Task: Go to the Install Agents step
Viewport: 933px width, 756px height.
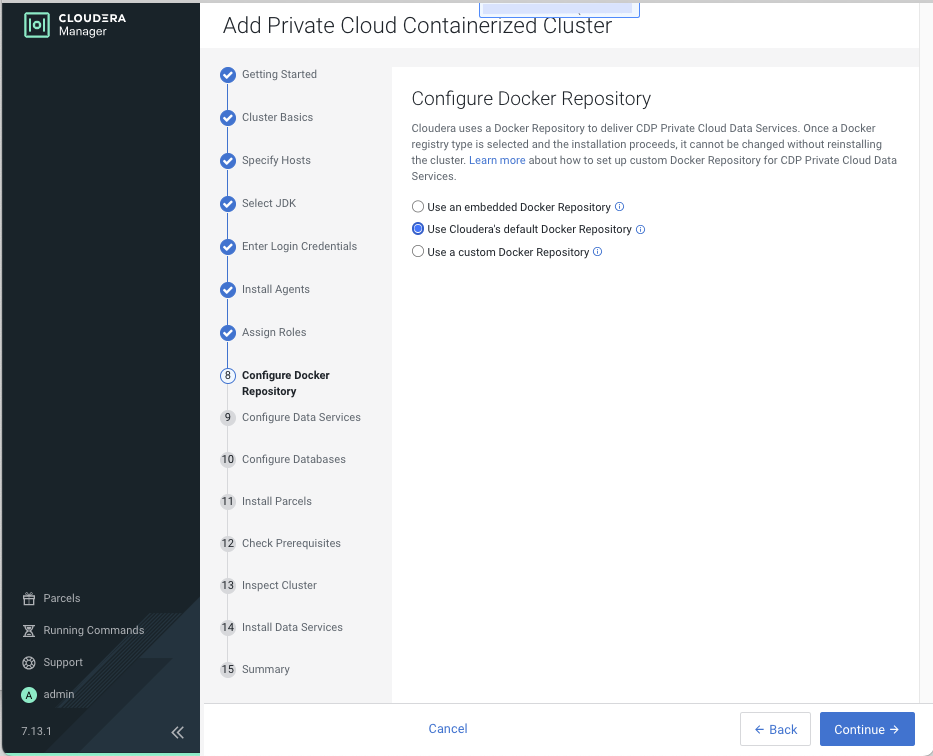Action: pos(275,289)
